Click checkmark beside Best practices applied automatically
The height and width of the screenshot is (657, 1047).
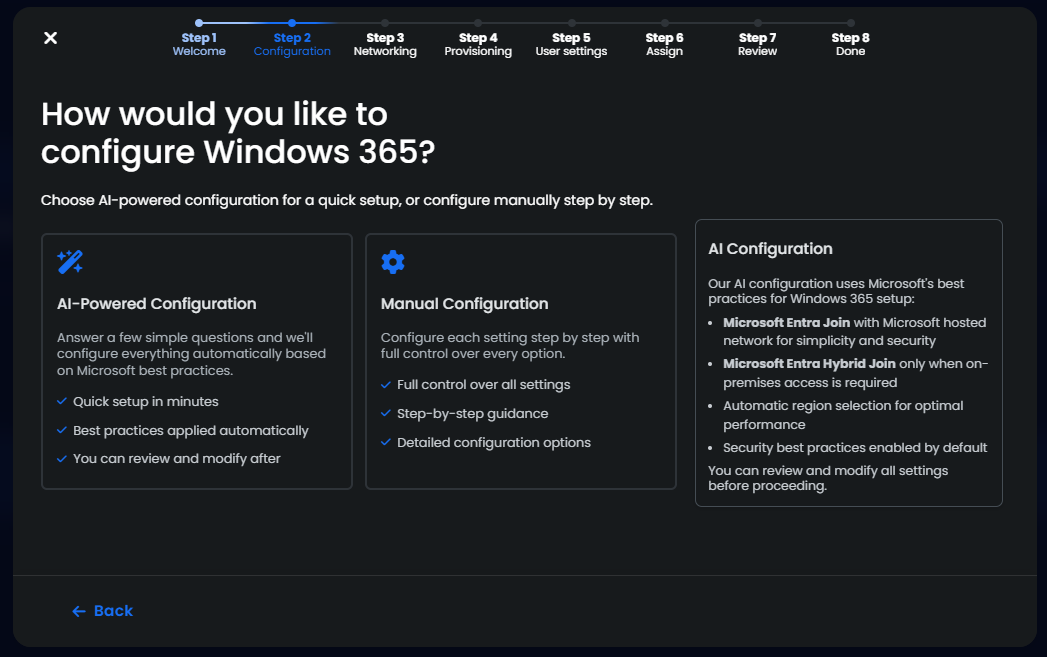[x=61, y=430]
